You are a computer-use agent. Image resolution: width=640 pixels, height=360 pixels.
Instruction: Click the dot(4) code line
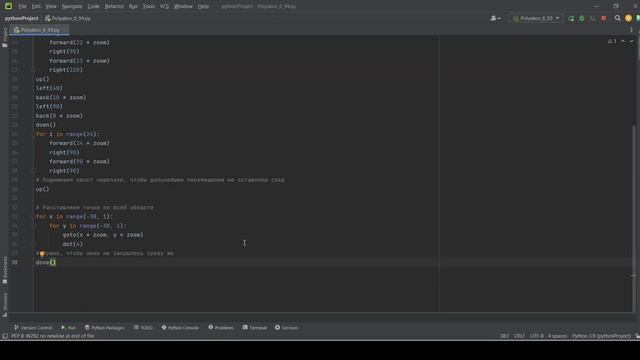[73, 244]
